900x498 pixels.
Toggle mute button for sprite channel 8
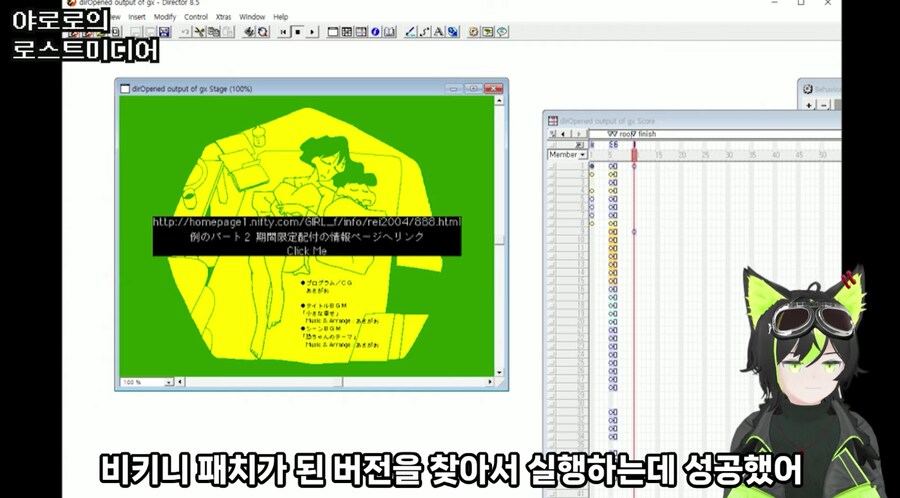tap(552, 223)
